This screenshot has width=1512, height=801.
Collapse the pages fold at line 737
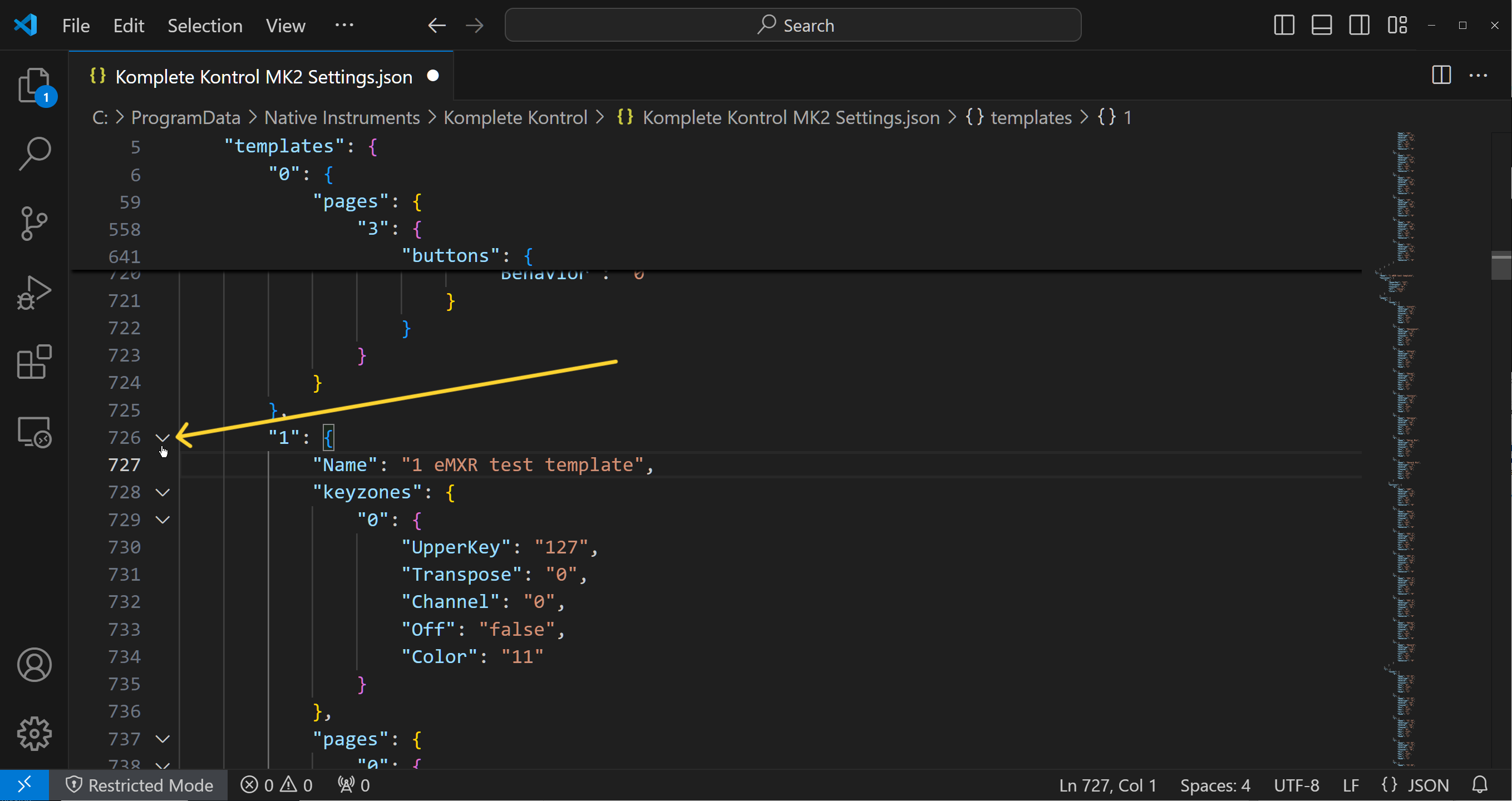(162, 739)
